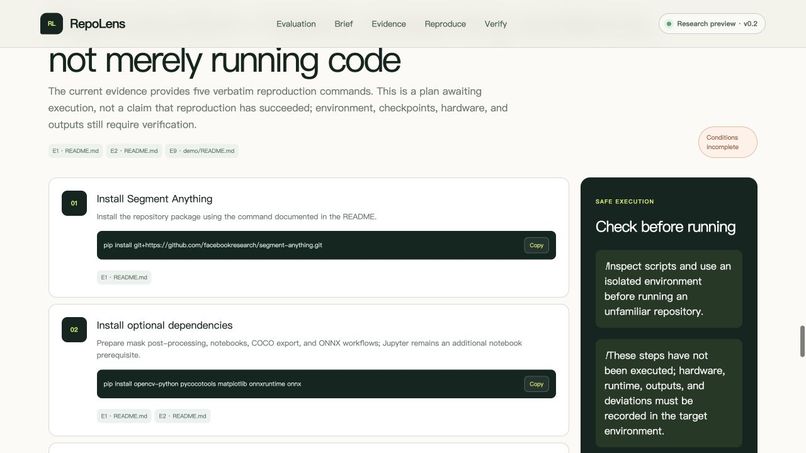Select the opencv-python pycocotools code block
The width and height of the screenshot is (806, 453).
326,384
